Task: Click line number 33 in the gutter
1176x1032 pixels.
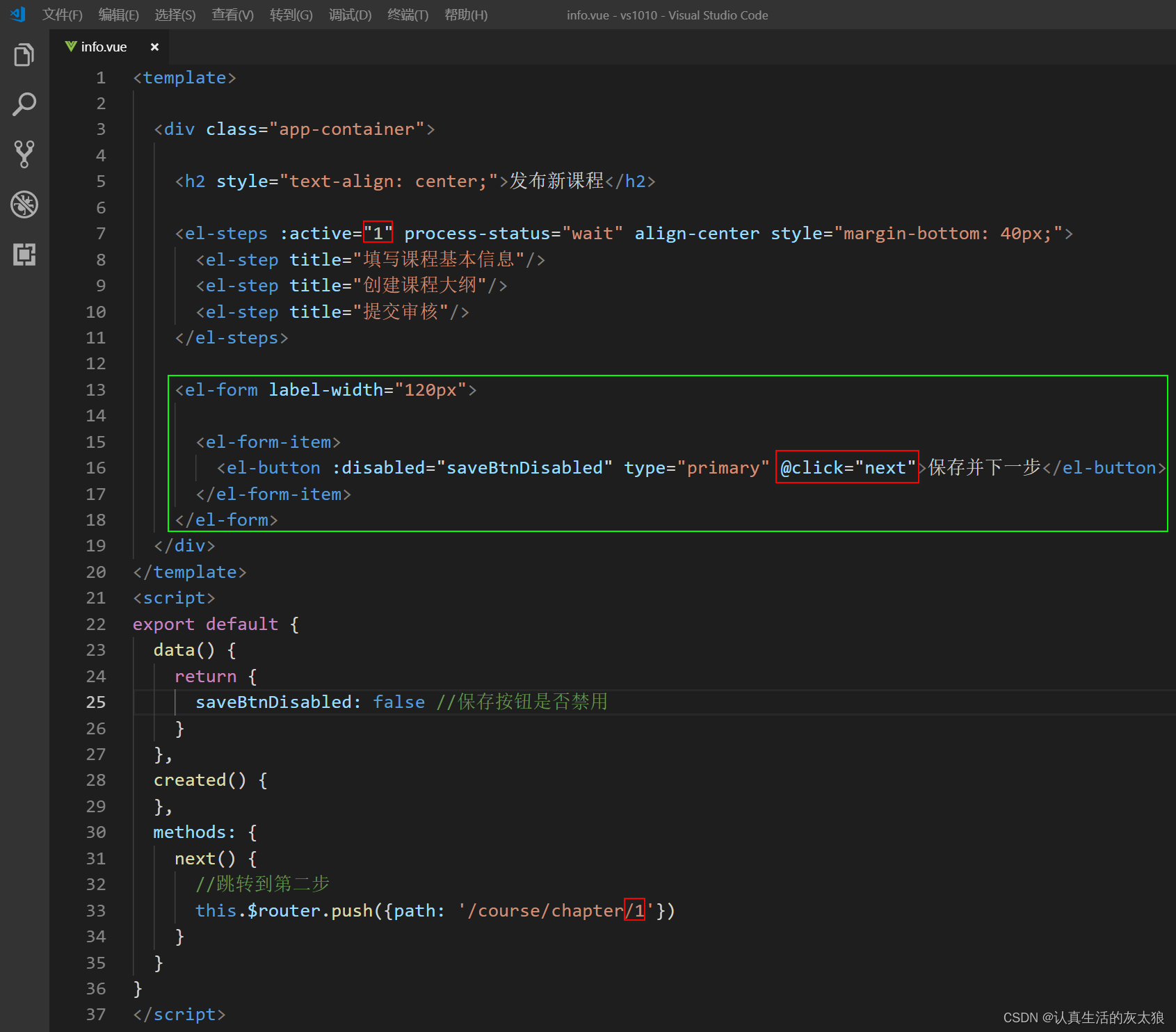Action: (x=96, y=911)
